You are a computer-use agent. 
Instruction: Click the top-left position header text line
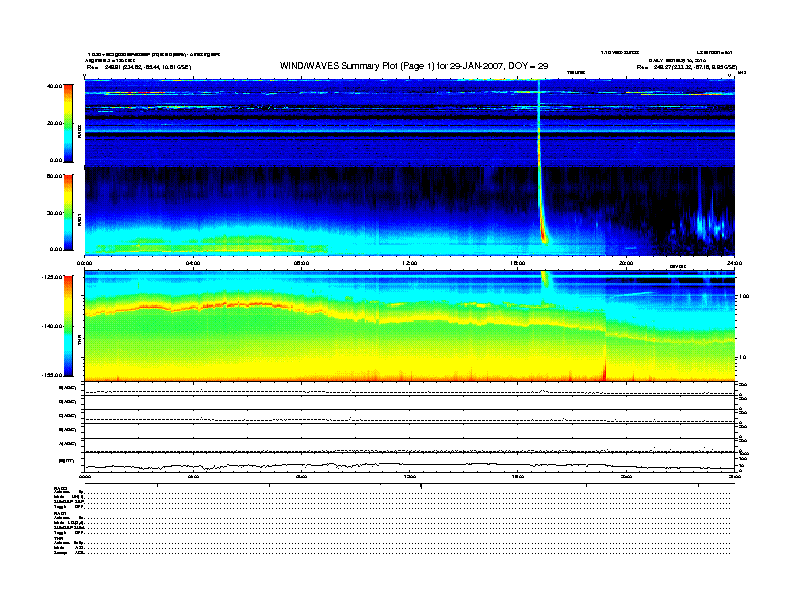click(x=139, y=67)
